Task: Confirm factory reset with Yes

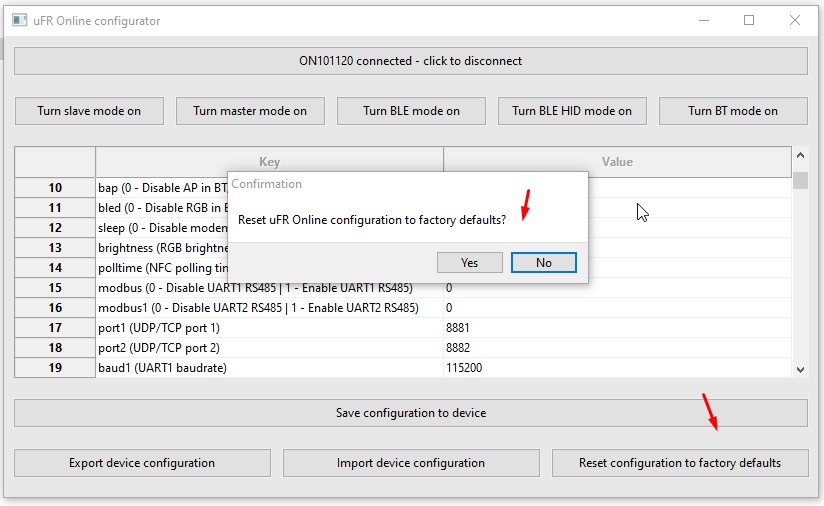Action: tap(469, 263)
